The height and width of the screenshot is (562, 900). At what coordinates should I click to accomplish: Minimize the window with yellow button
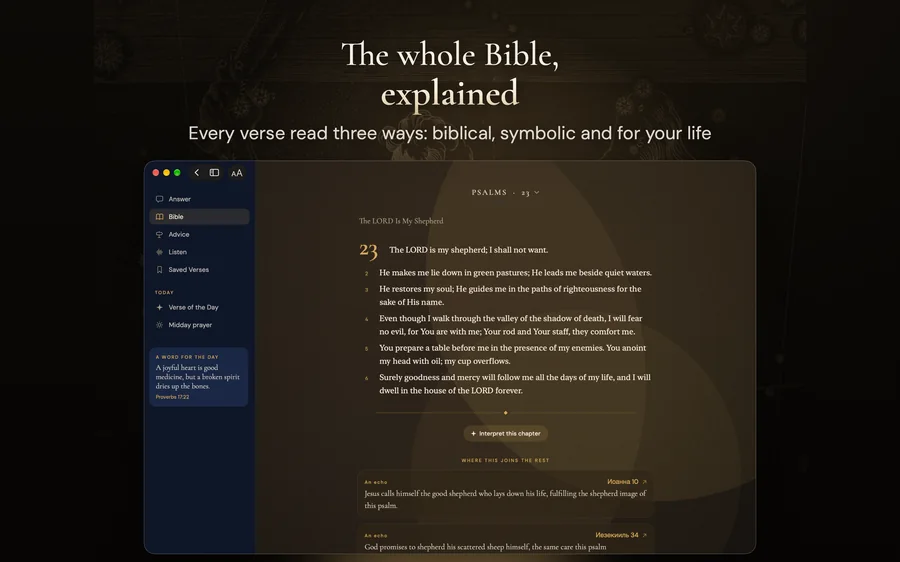(166, 173)
